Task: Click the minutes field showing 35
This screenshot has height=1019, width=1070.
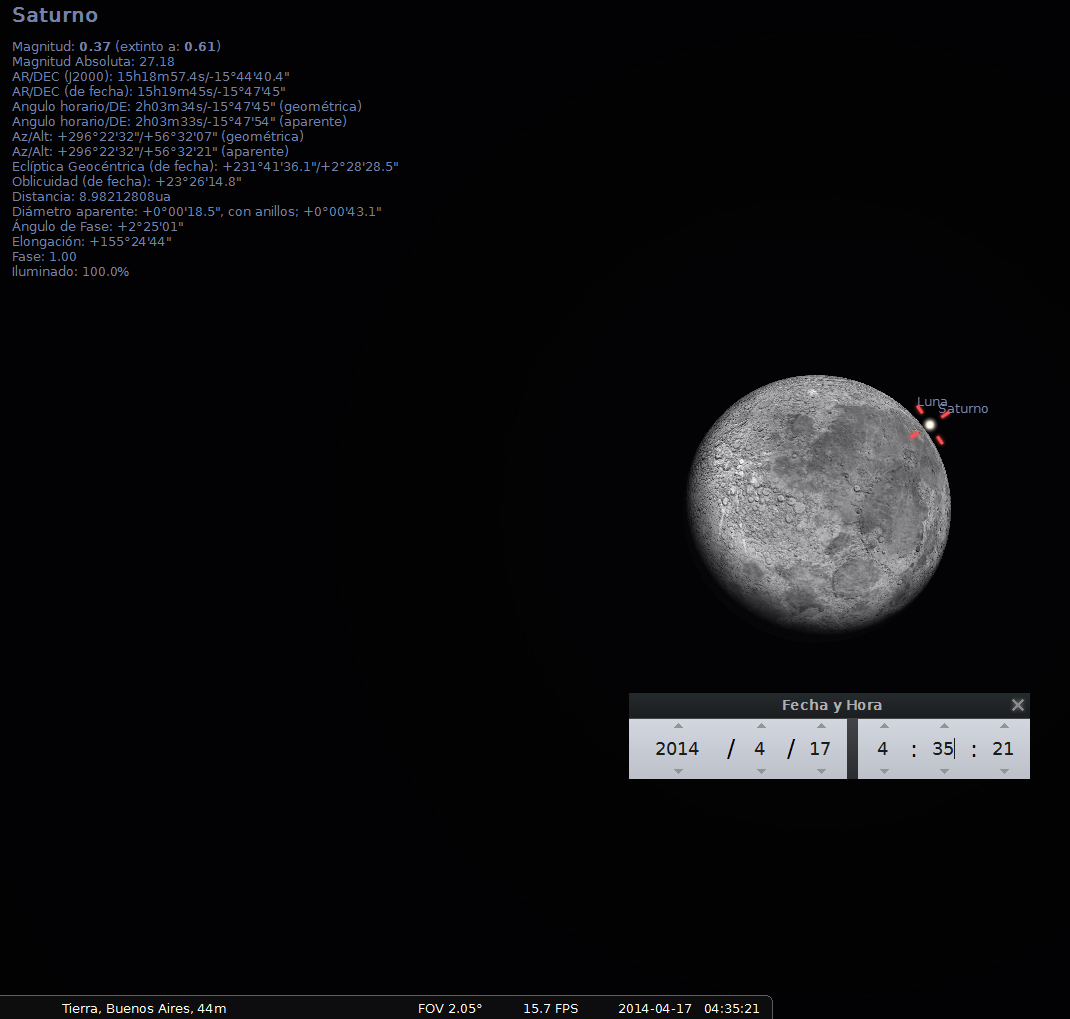Action: tap(942, 749)
